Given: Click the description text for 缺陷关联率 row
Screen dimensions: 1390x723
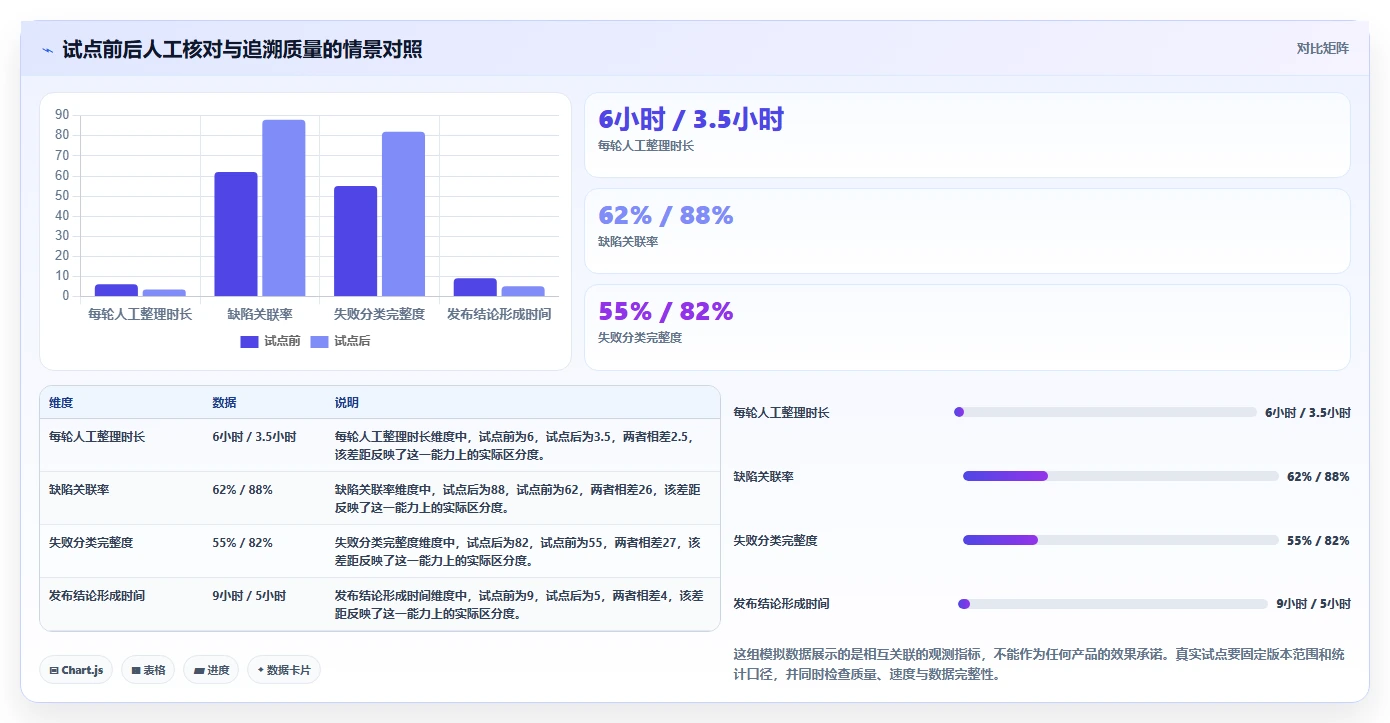Looking at the screenshot, I should tap(518, 498).
